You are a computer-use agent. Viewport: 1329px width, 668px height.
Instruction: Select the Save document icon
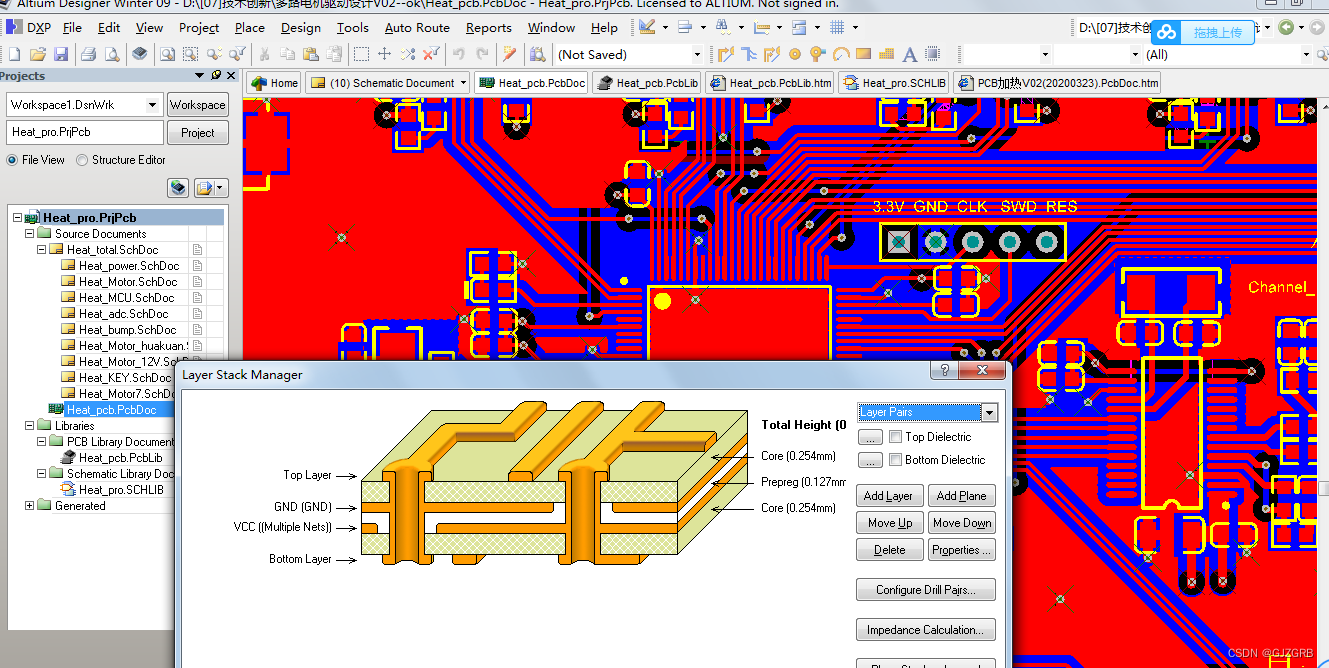tap(63, 55)
